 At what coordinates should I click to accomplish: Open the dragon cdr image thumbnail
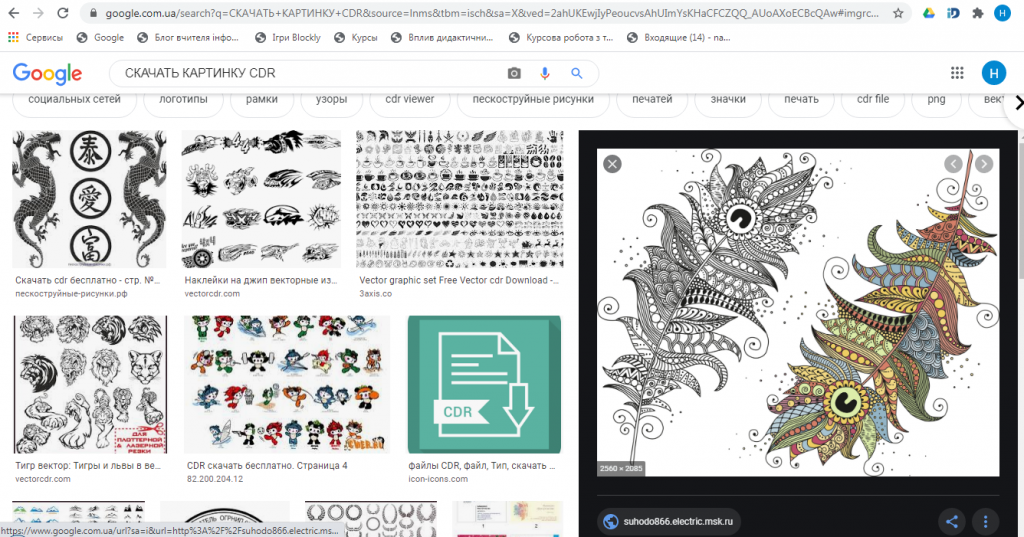pyautogui.click(x=89, y=199)
